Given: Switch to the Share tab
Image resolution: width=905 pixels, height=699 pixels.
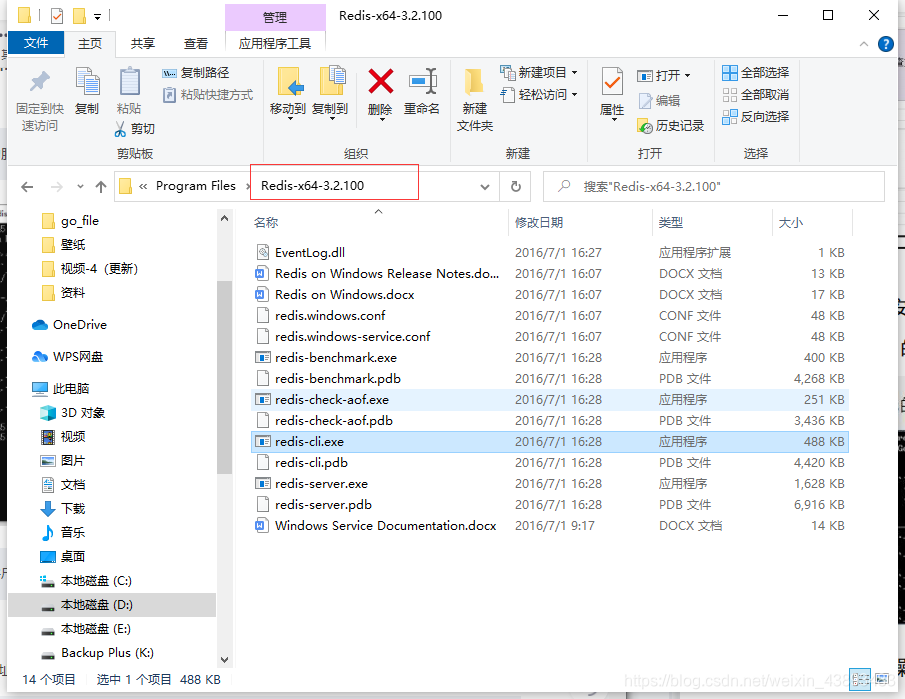Looking at the screenshot, I should point(143,43).
